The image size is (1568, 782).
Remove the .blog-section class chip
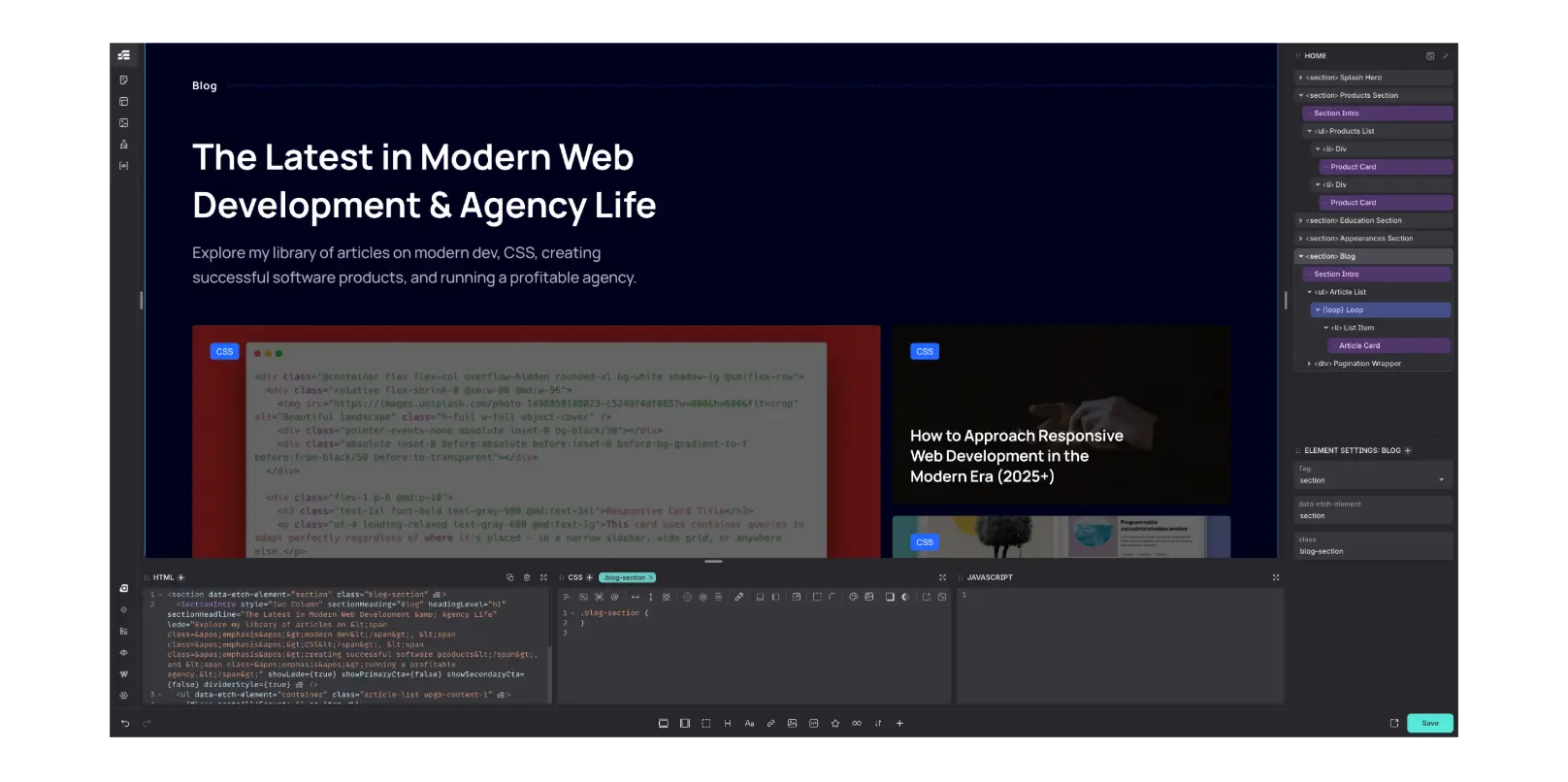pos(651,577)
